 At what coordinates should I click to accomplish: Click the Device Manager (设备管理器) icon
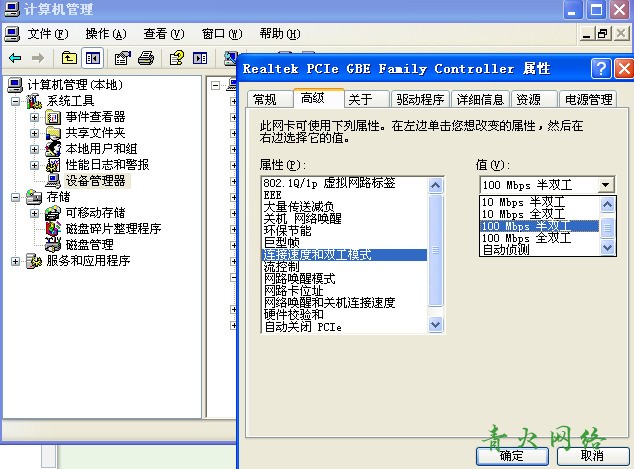coord(53,181)
